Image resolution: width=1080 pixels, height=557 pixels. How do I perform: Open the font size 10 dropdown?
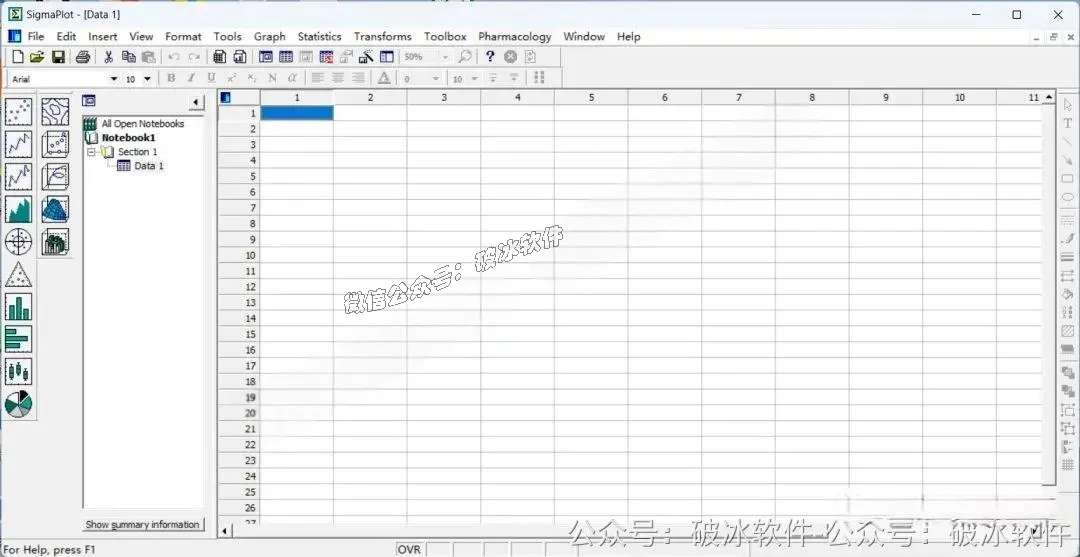pyautogui.click(x=147, y=79)
